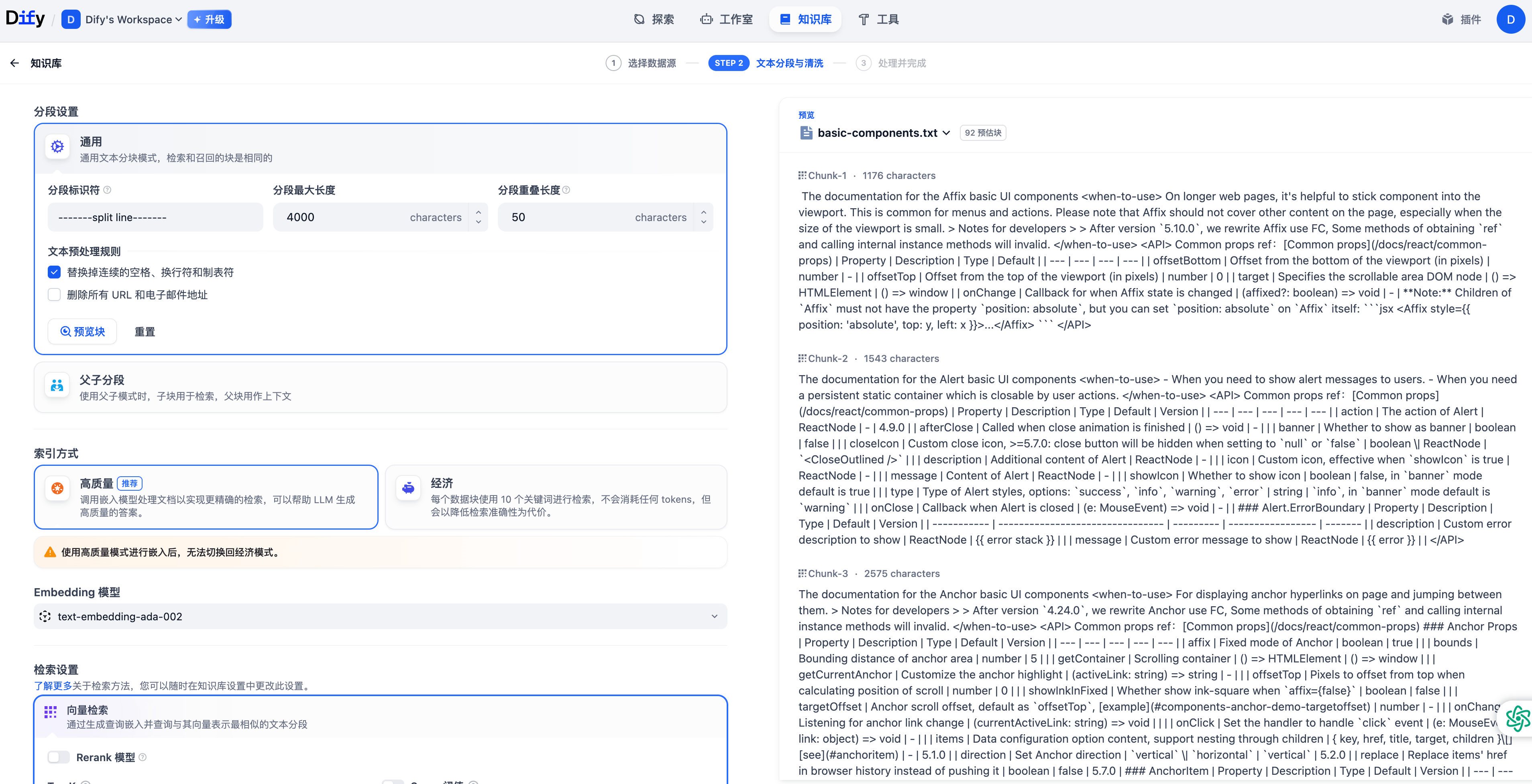This screenshot has width=1532, height=784.
Task: Click the 了解更多 link
Action: 52,686
